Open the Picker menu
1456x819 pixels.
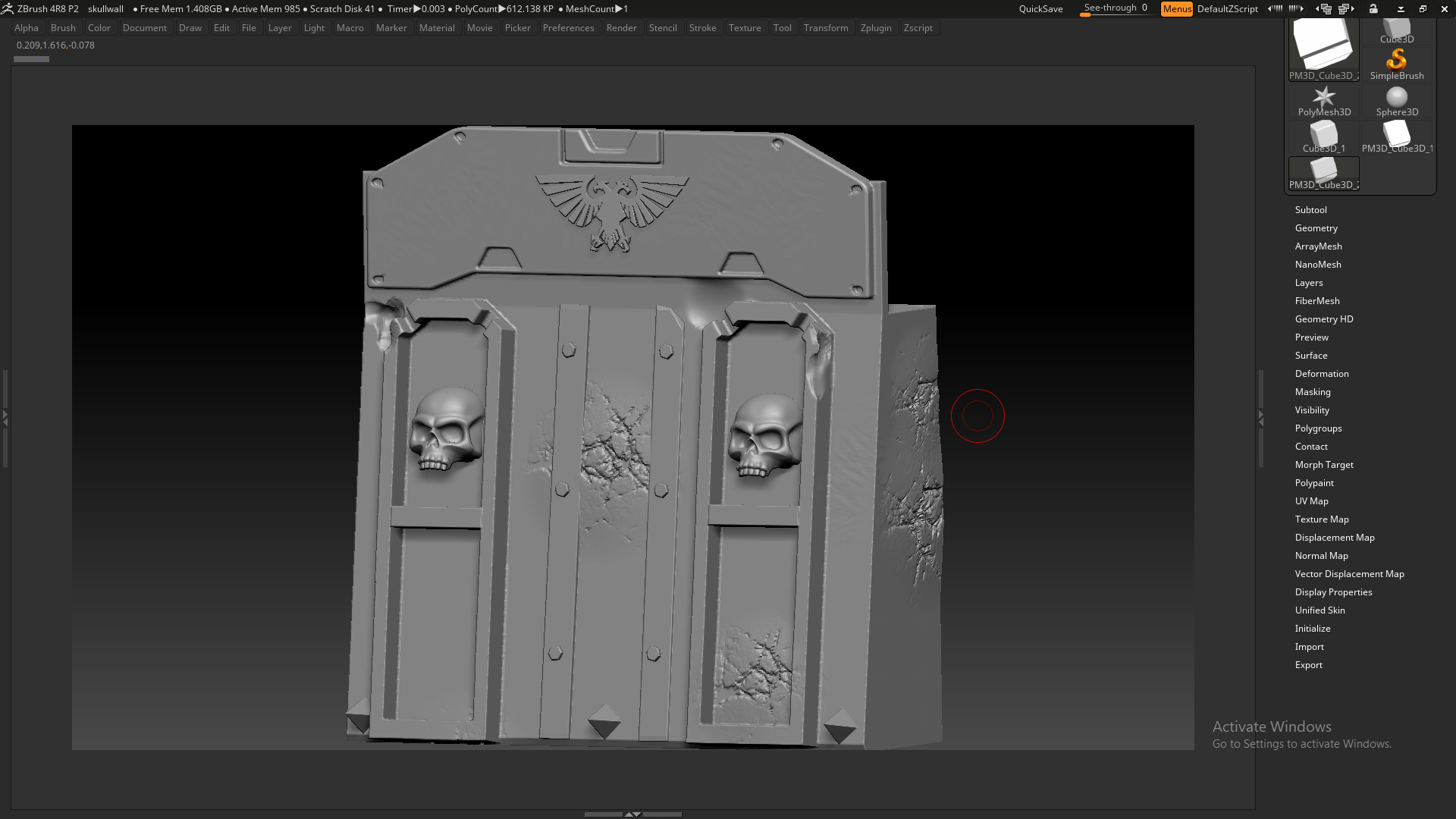[x=518, y=28]
